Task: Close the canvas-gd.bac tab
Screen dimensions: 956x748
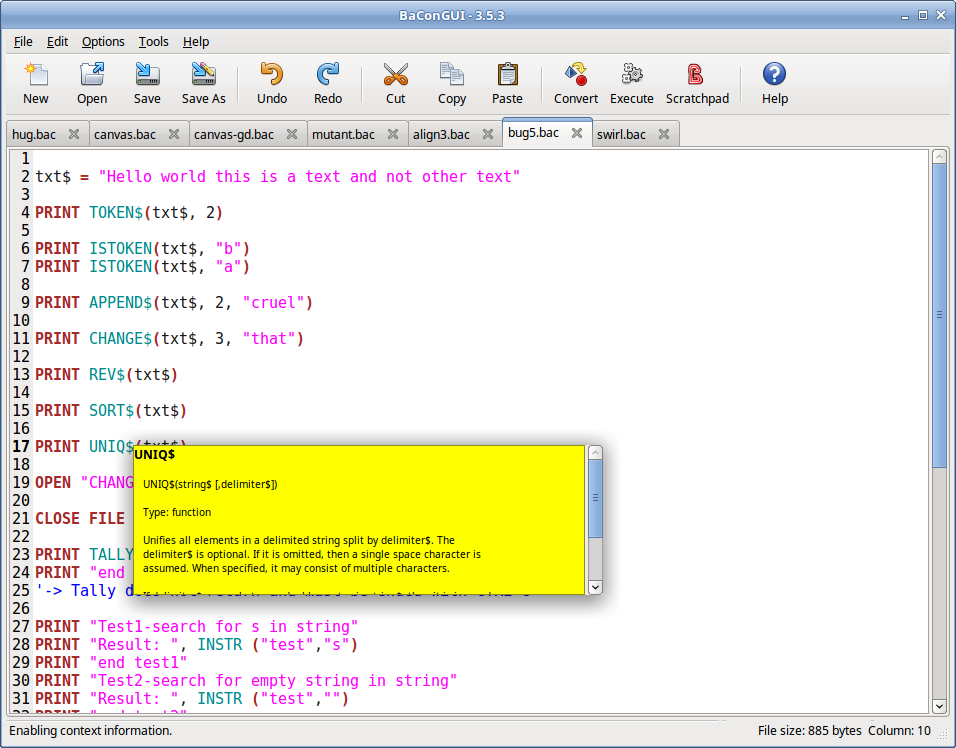Action: 292,134
